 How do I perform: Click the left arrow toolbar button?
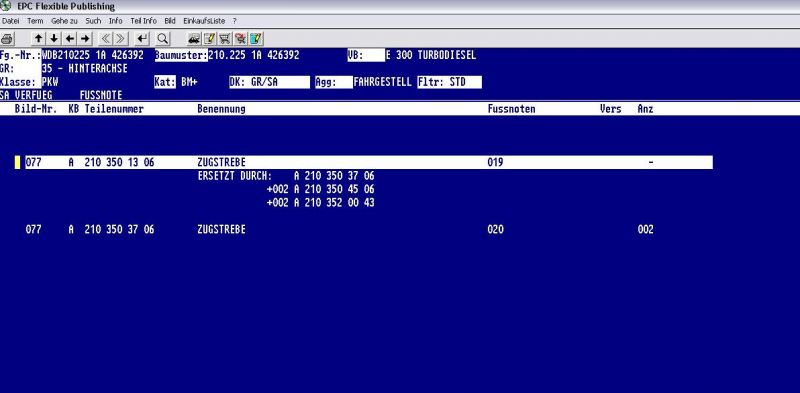coord(70,38)
